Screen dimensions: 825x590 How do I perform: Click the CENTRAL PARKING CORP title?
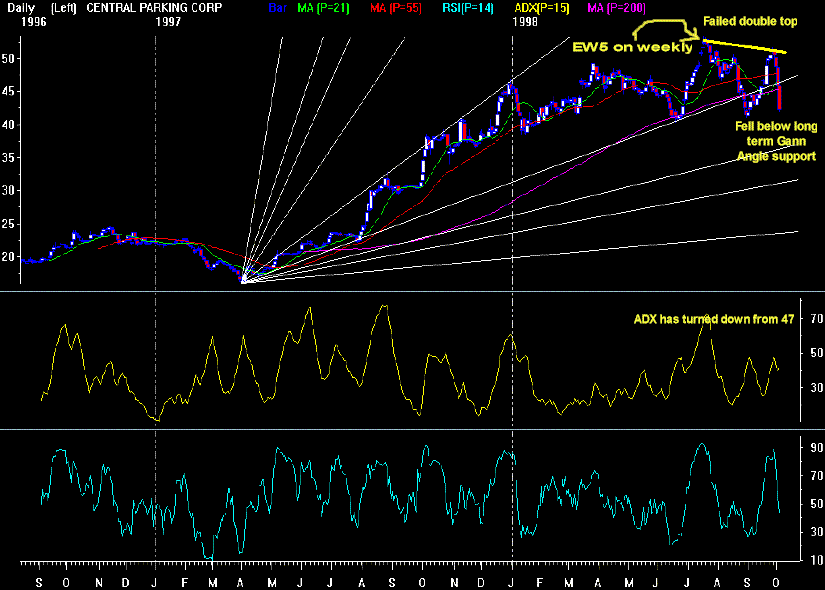(154, 8)
